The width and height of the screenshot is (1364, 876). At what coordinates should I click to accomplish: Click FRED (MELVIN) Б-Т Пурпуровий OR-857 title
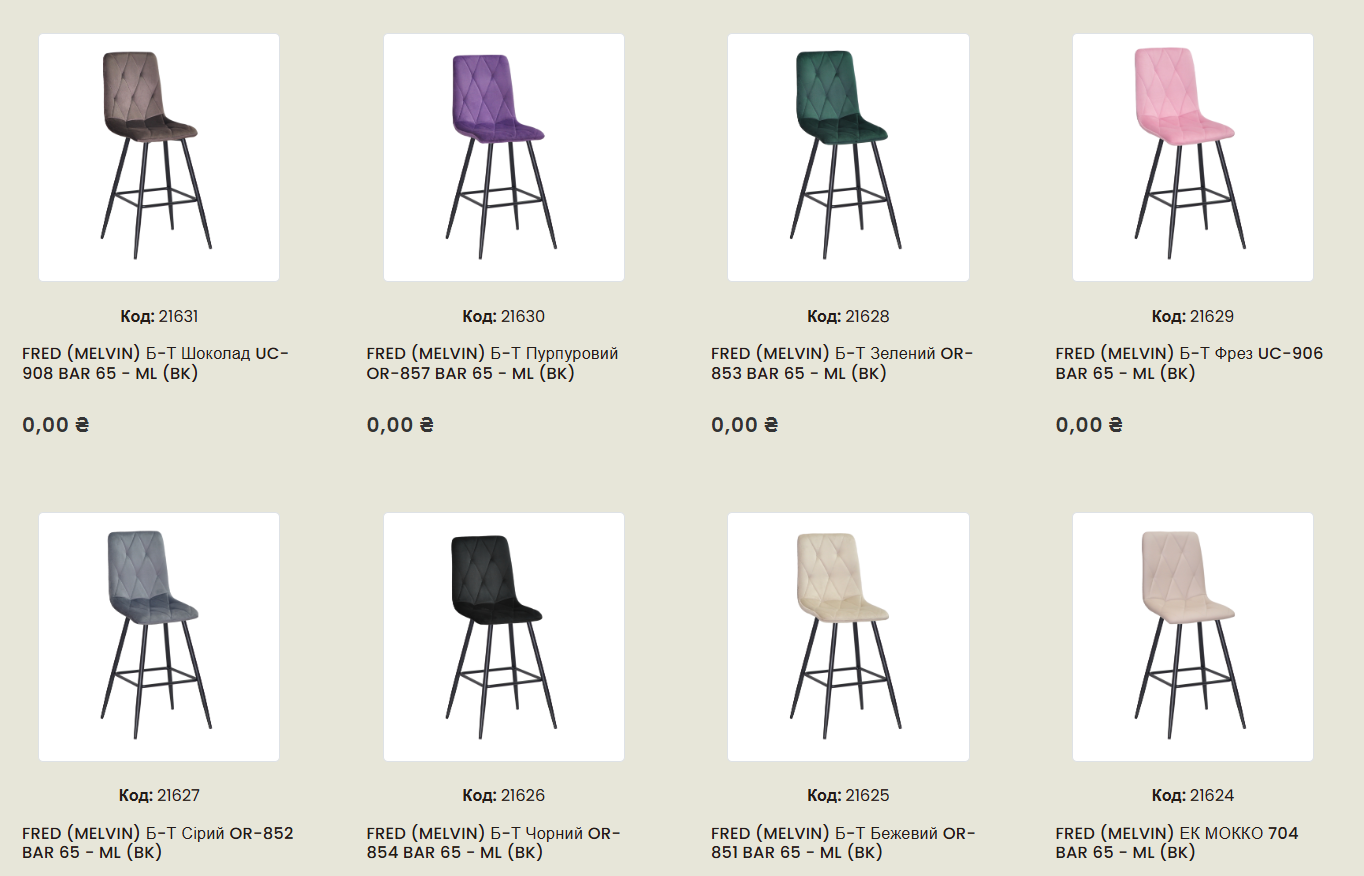coord(492,363)
